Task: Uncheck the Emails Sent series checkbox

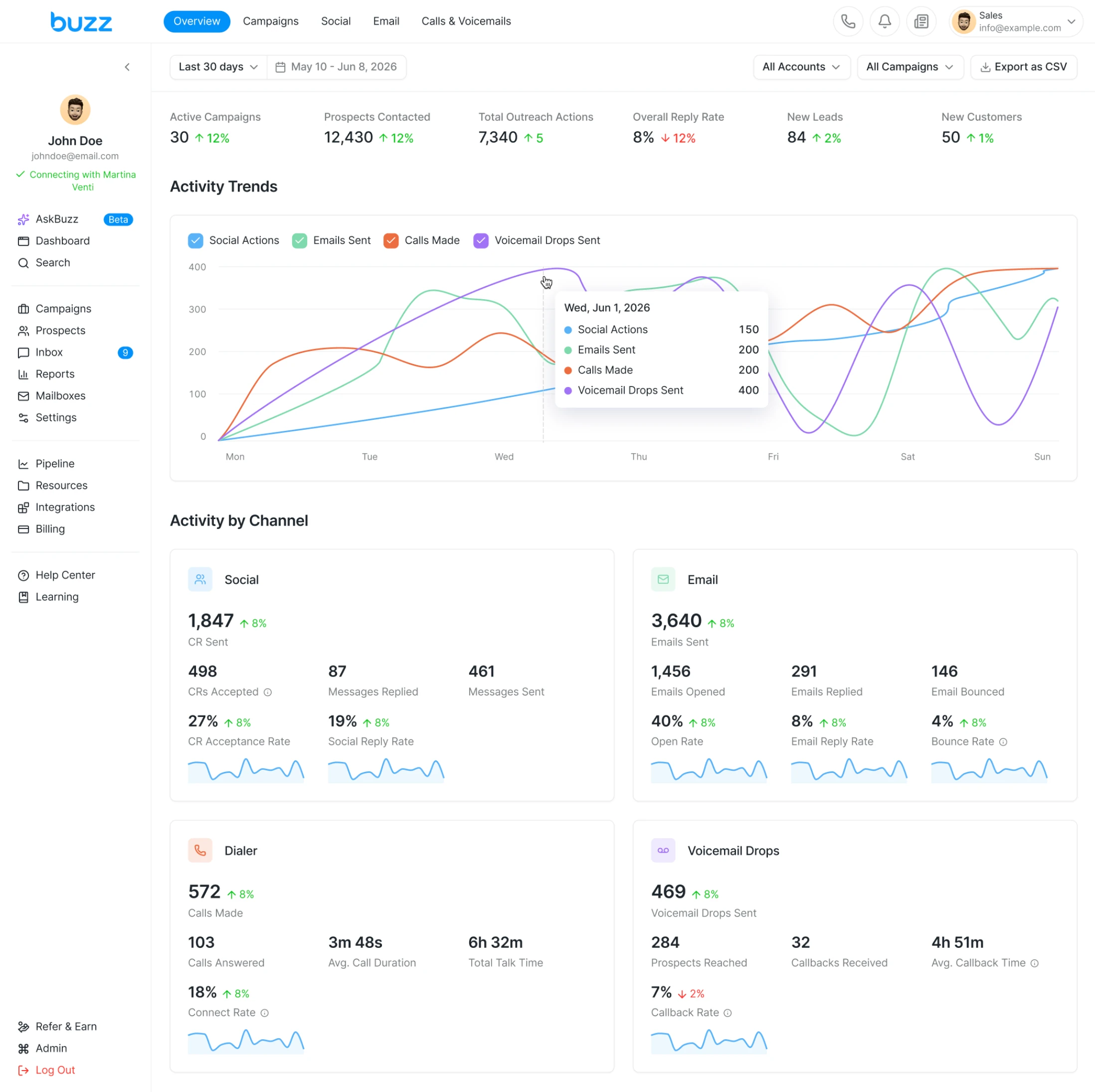Action: coord(299,240)
